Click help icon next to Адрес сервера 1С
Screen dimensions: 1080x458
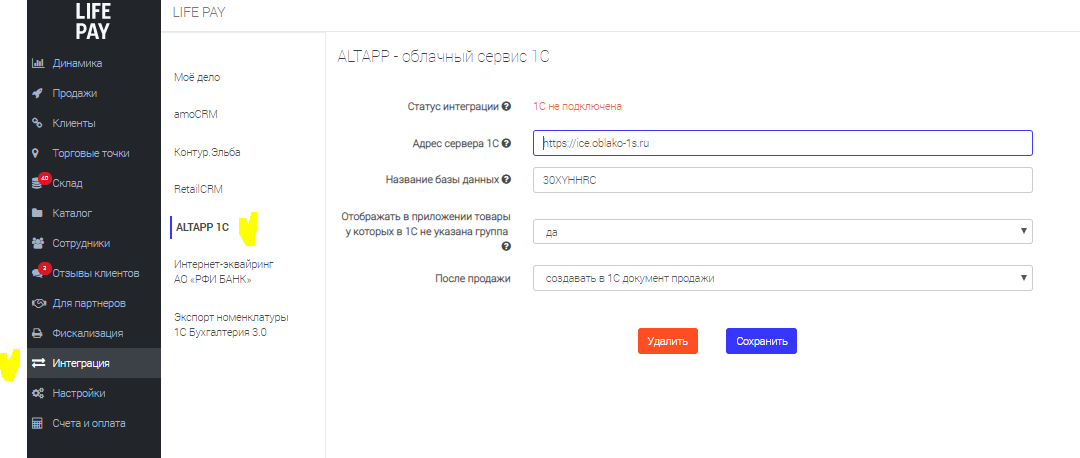[506, 143]
